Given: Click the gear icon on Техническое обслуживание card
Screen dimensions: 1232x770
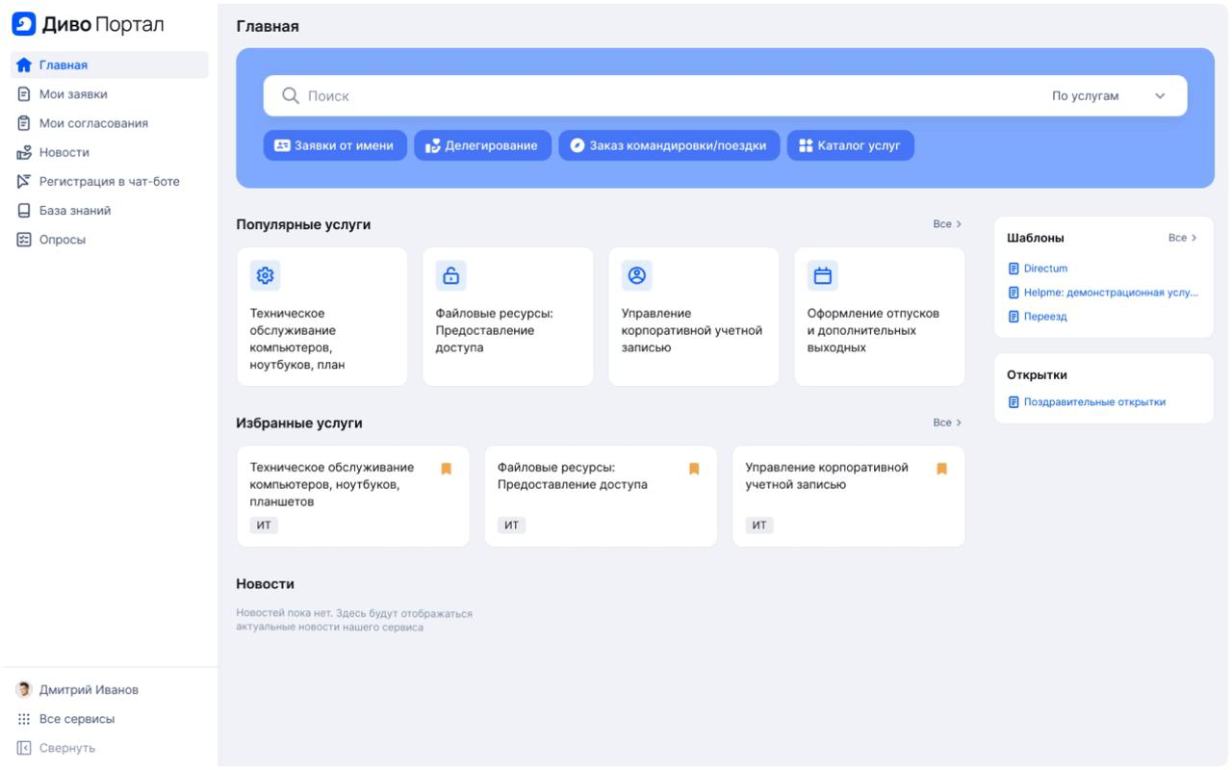Looking at the screenshot, I should click(265, 276).
